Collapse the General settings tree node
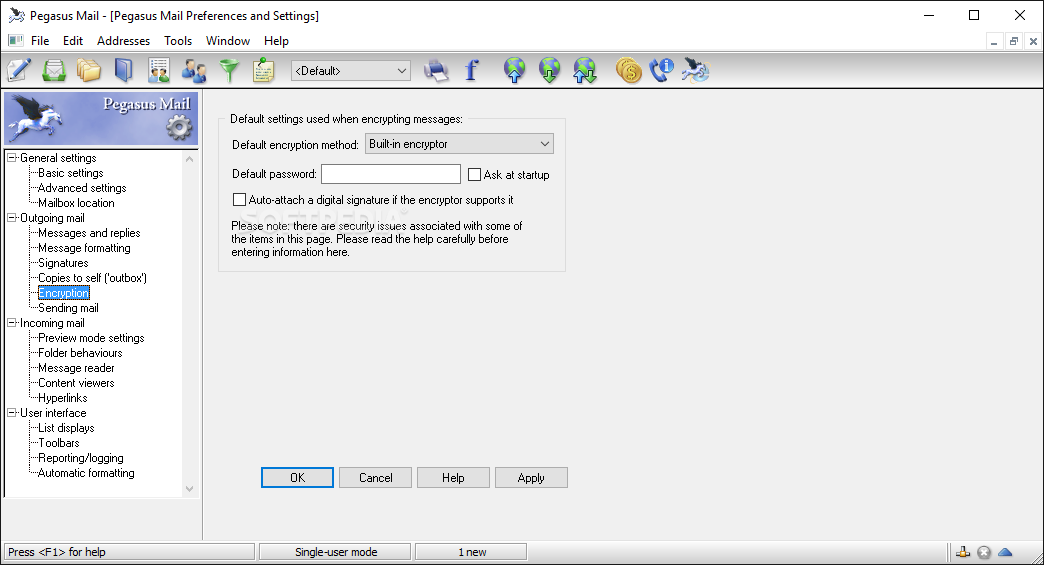Screen dimensions: 1044x565 tap(12, 158)
